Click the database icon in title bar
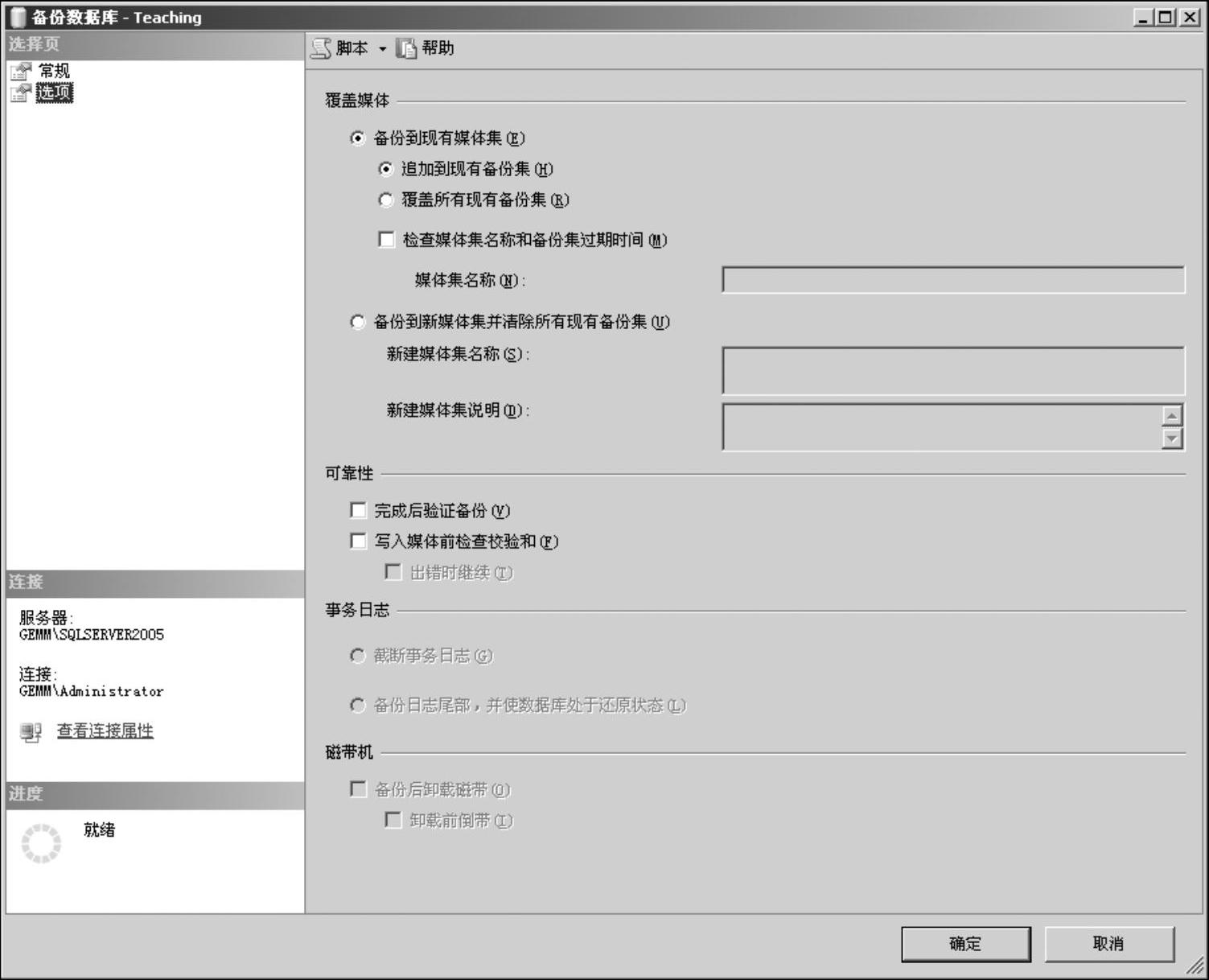1209x980 pixels. click(18, 17)
